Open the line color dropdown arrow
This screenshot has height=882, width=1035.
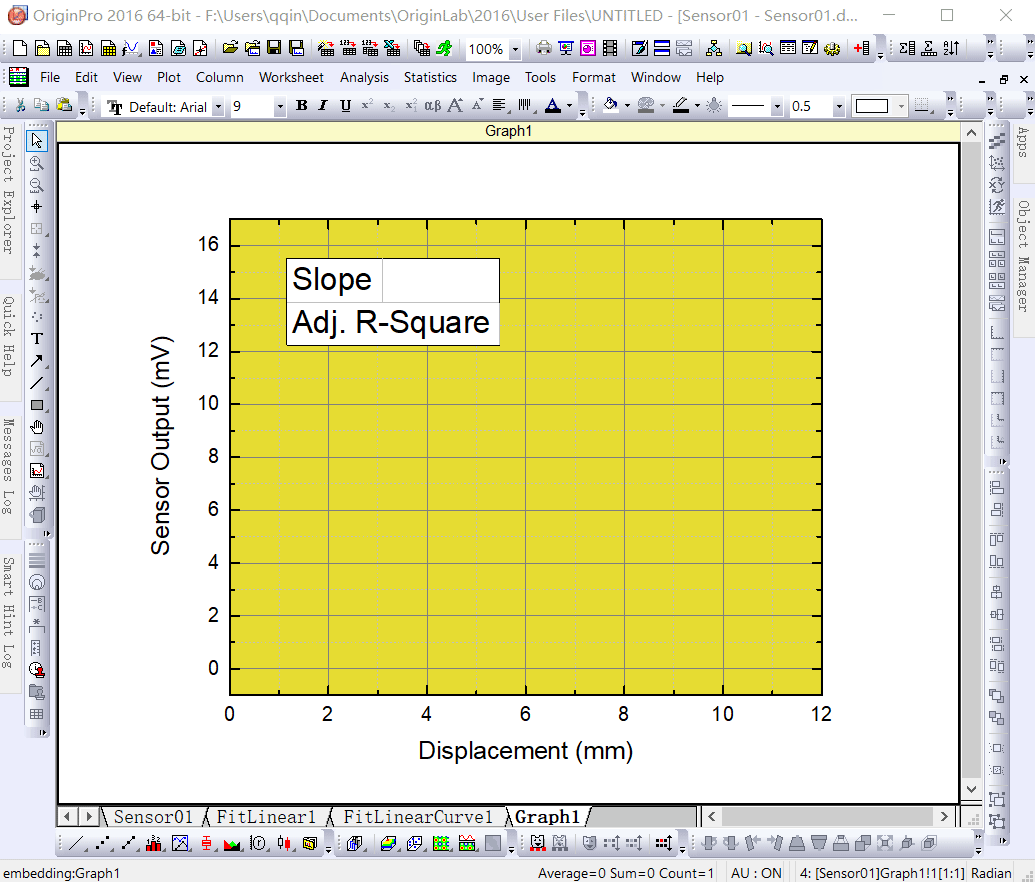[x=697, y=106]
